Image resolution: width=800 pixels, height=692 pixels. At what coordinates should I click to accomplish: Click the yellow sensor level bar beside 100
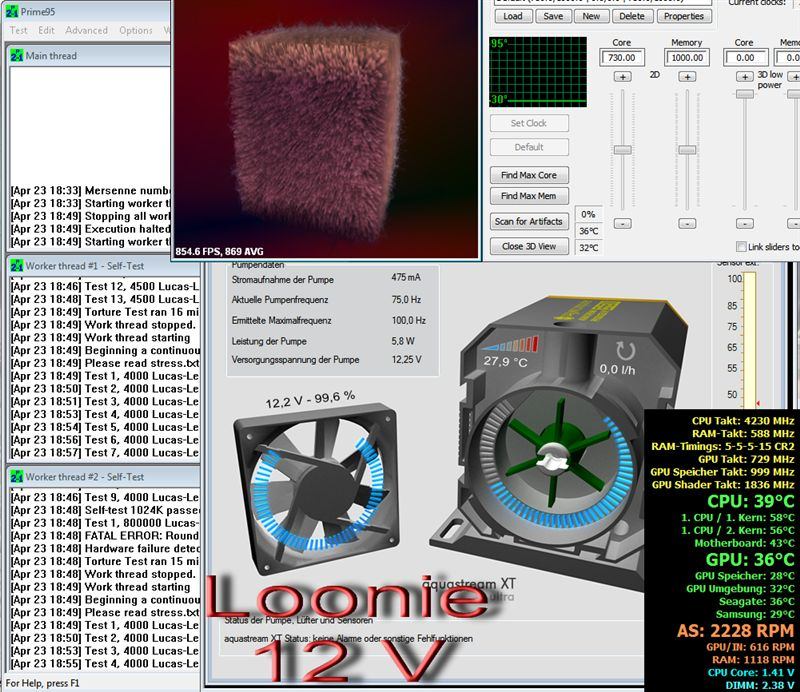coord(749,339)
